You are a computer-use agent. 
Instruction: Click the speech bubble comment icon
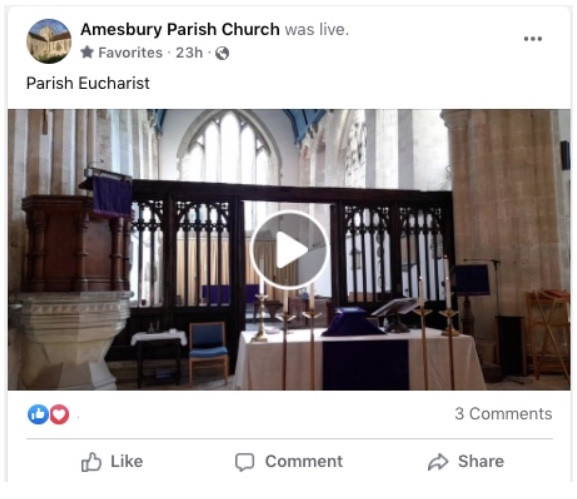[x=245, y=462]
